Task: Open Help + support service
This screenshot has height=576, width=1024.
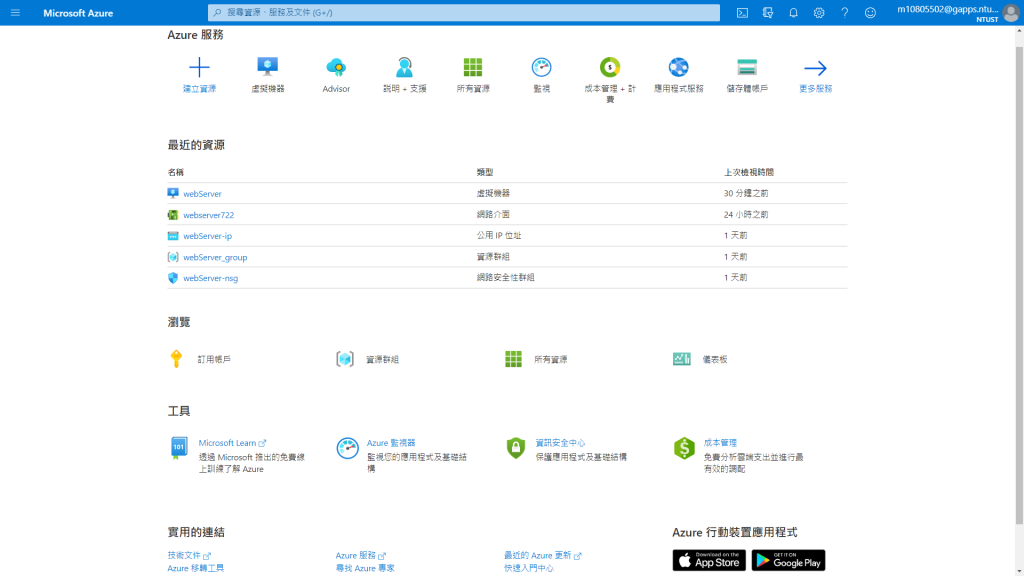Action: (x=404, y=74)
